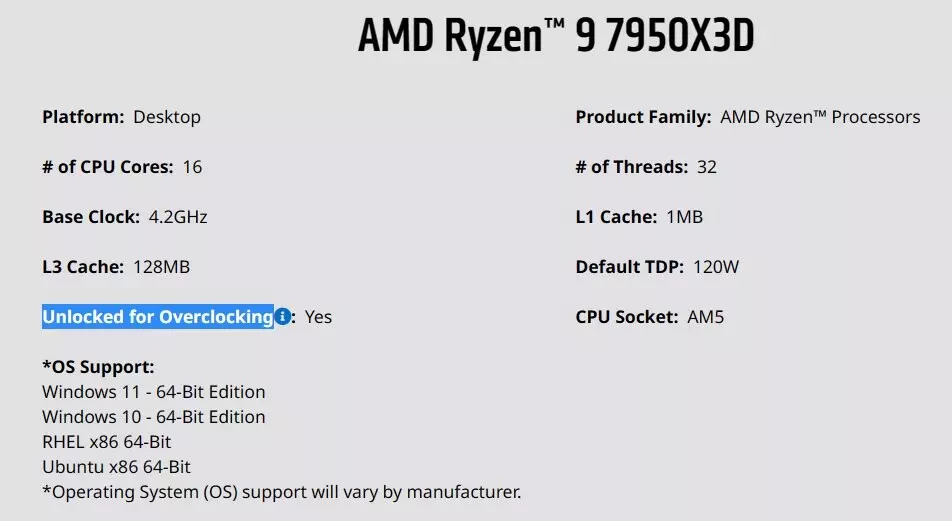
Task: Click the highlighted Unlocked for Overclocking label
Action: point(157,317)
